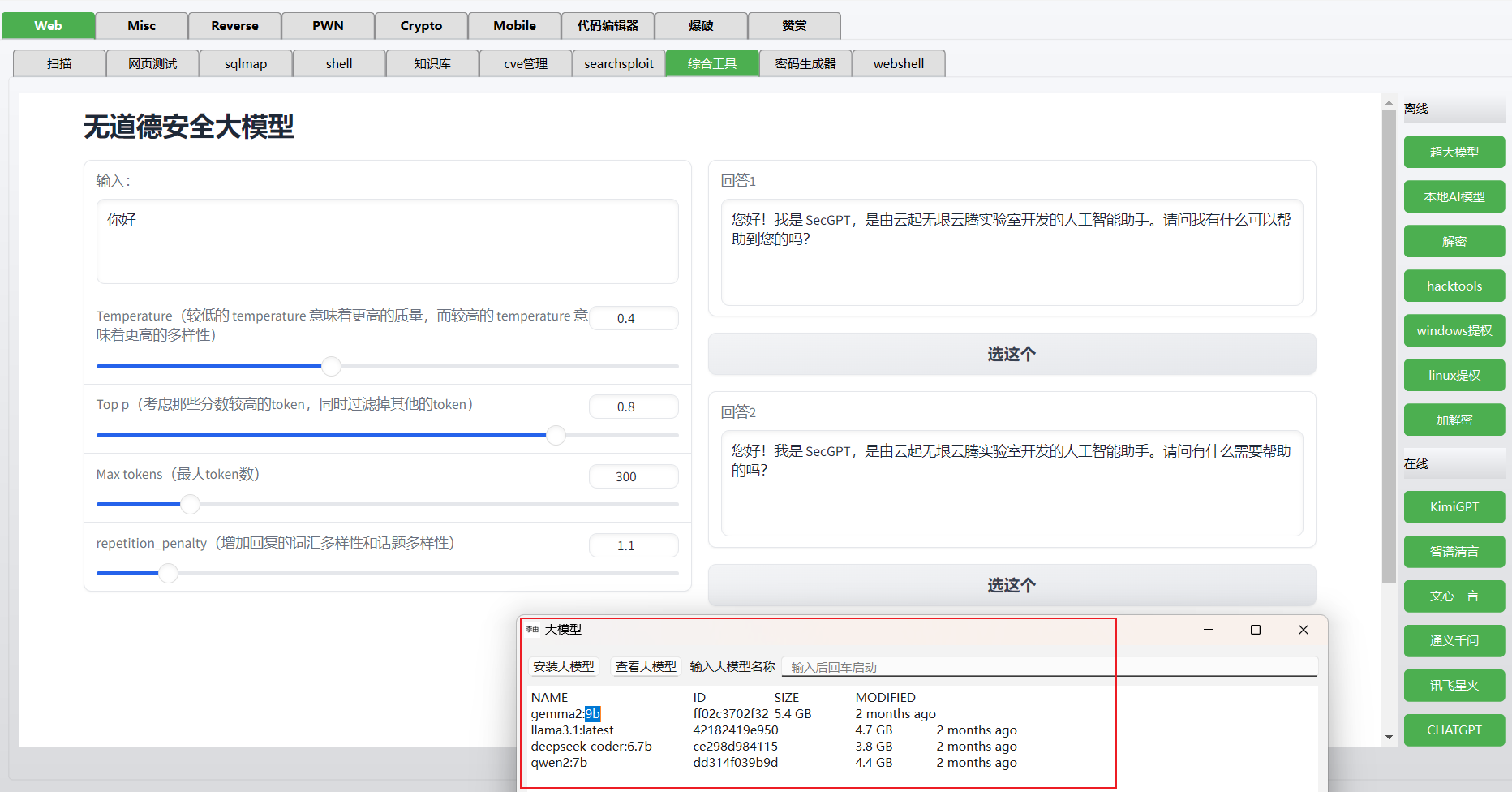Open the 爆破 tab
This screenshot has width=1512, height=792.
[700, 25]
